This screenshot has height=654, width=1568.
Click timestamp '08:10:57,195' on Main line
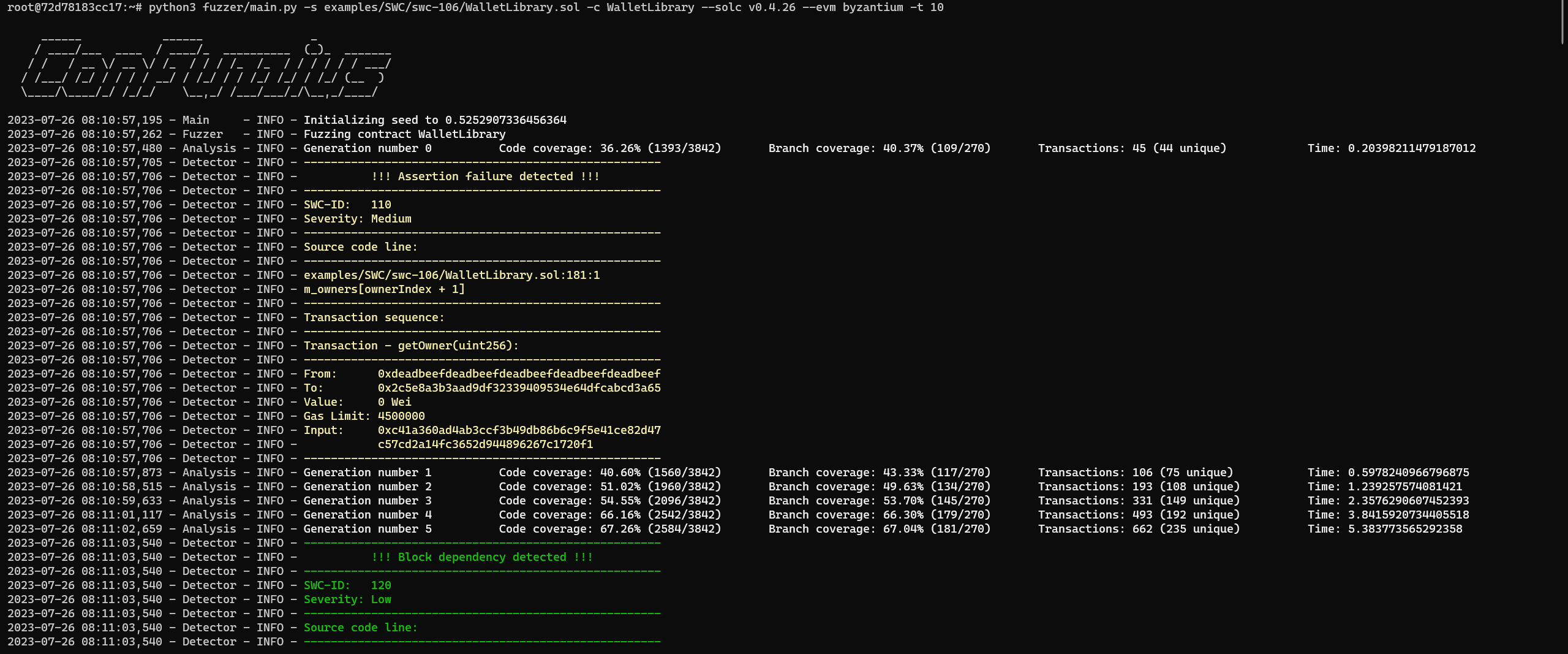pos(122,120)
